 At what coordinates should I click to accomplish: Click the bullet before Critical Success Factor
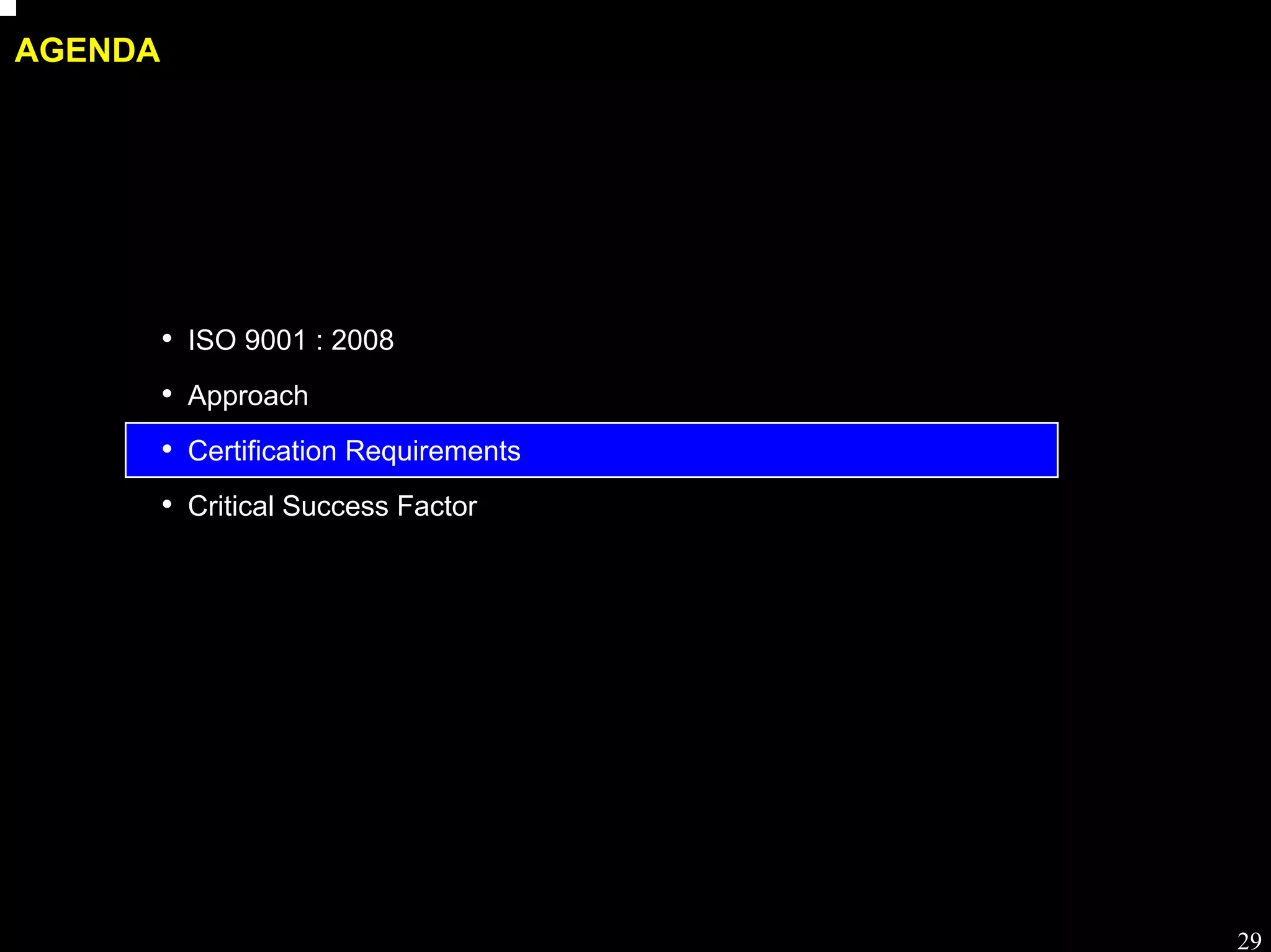pos(166,505)
